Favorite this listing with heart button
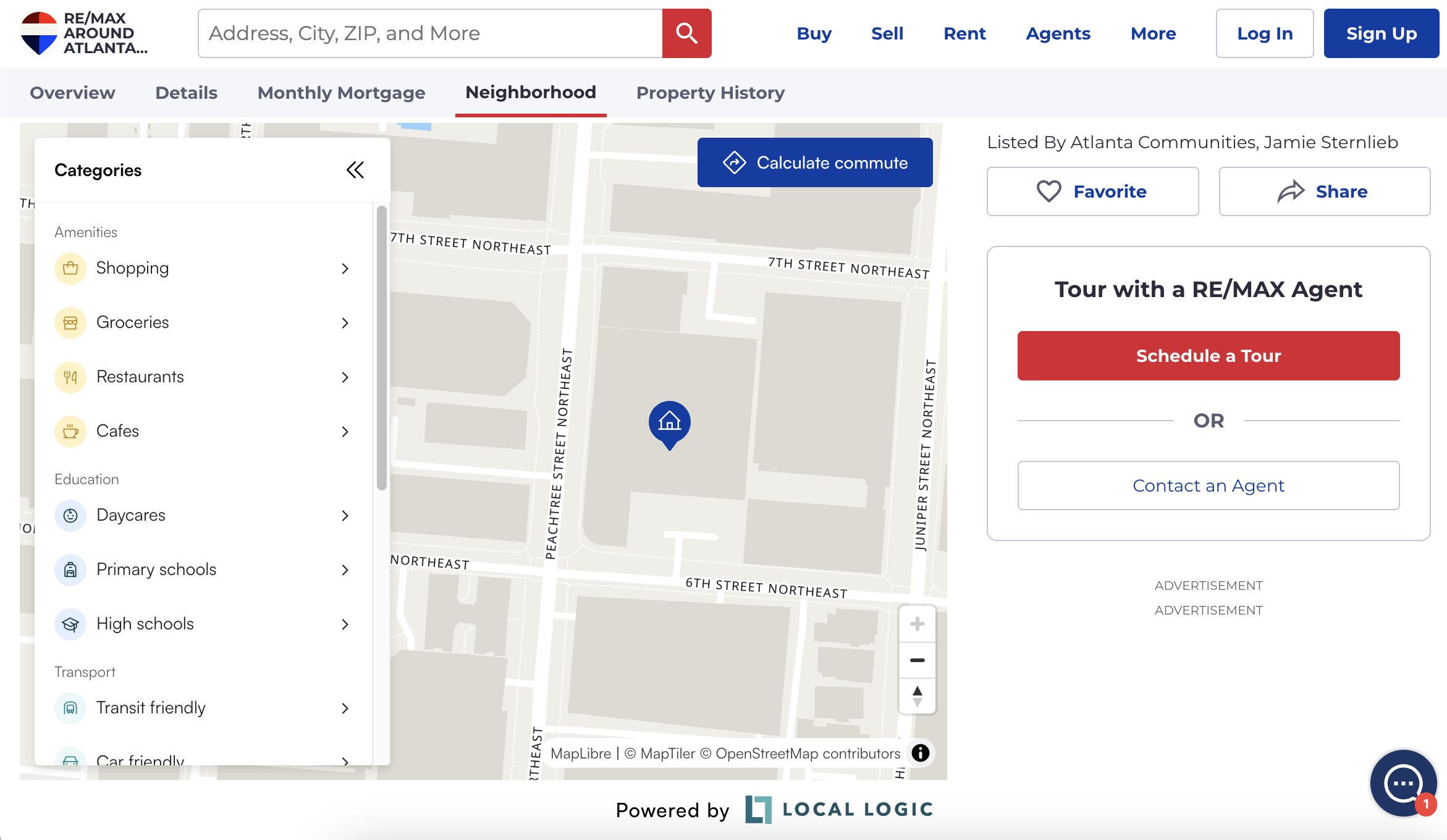The height and width of the screenshot is (840, 1447). coord(1092,191)
